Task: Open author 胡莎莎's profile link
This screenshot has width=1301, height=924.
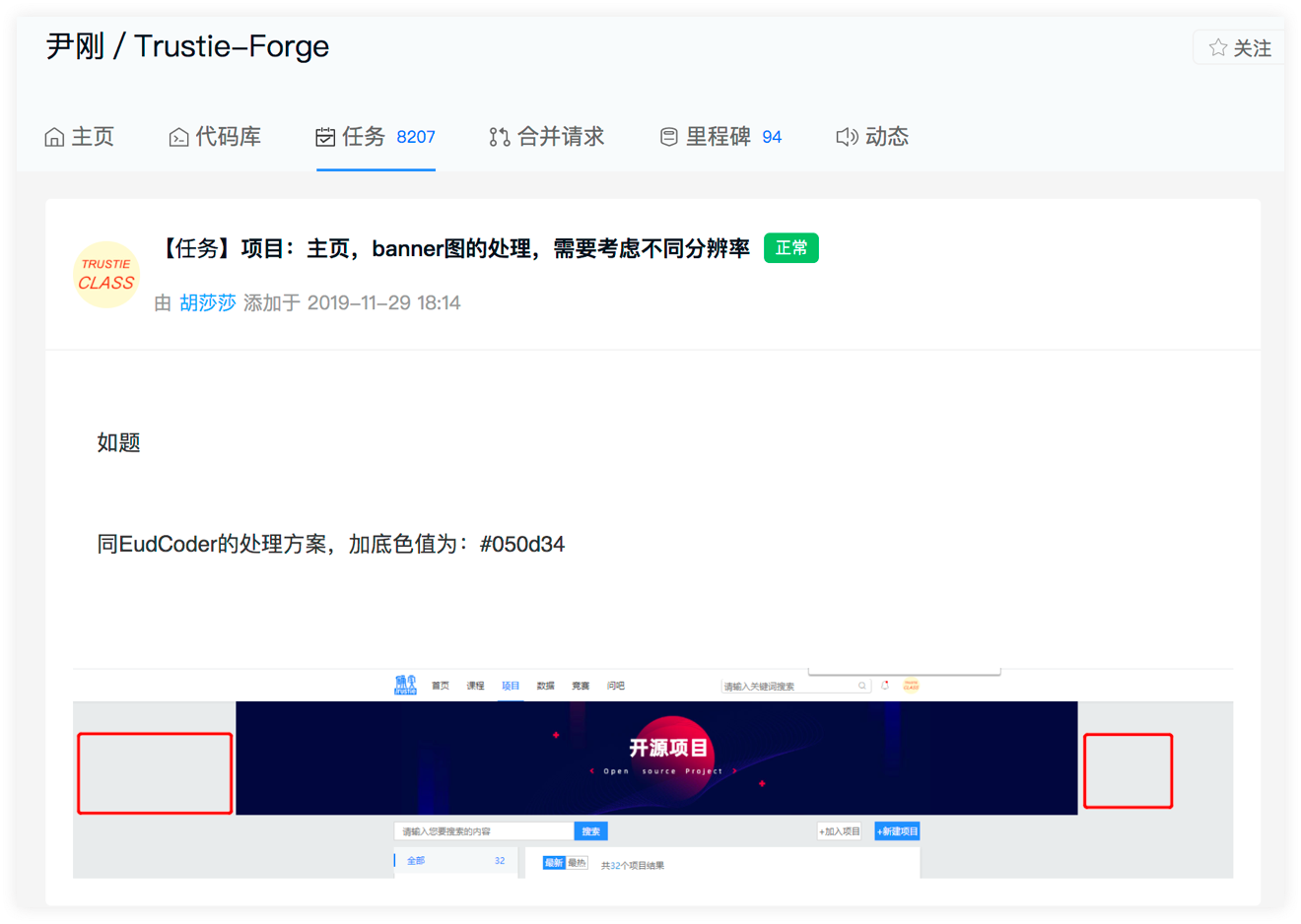Action: pos(208,302)
